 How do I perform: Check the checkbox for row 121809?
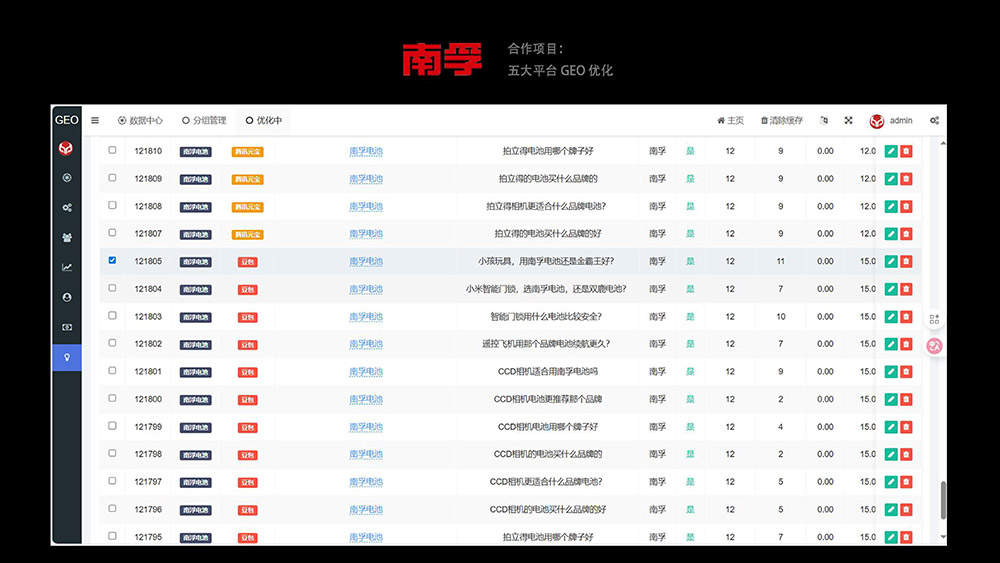pos(112,178)
